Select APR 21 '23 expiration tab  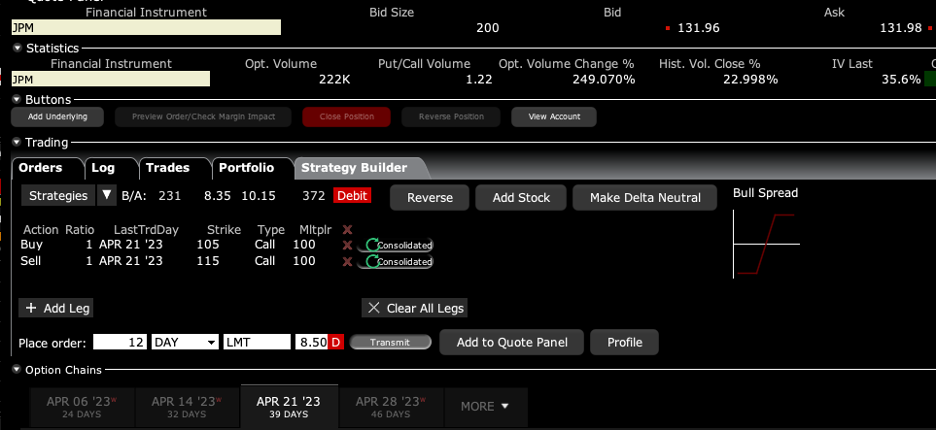point(289,407)
